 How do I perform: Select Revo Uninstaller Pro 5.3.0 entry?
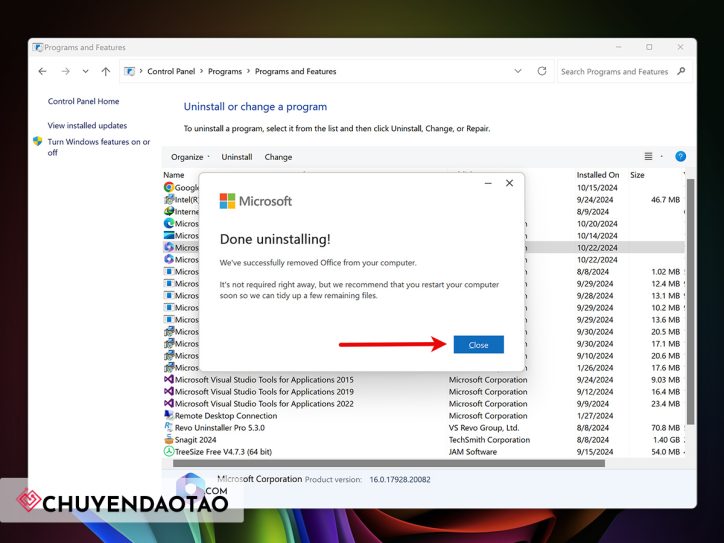(220, 428)
